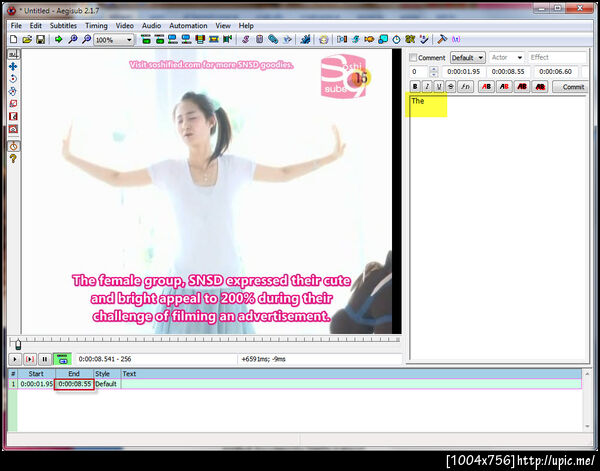Image resolution: width=600 pixels, height=471 pixels.
Task: Open the Subtitles menu
Action: click(x=64, y=26)
